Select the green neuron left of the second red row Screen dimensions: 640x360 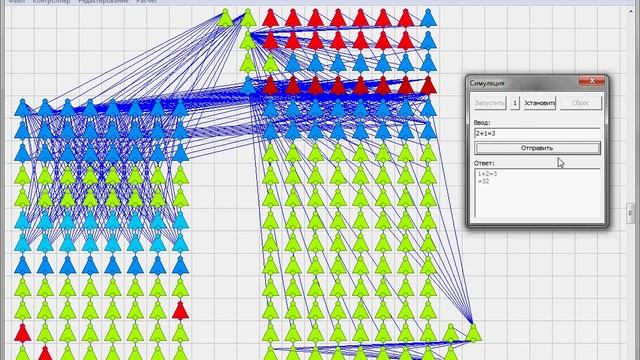[248, 41]
